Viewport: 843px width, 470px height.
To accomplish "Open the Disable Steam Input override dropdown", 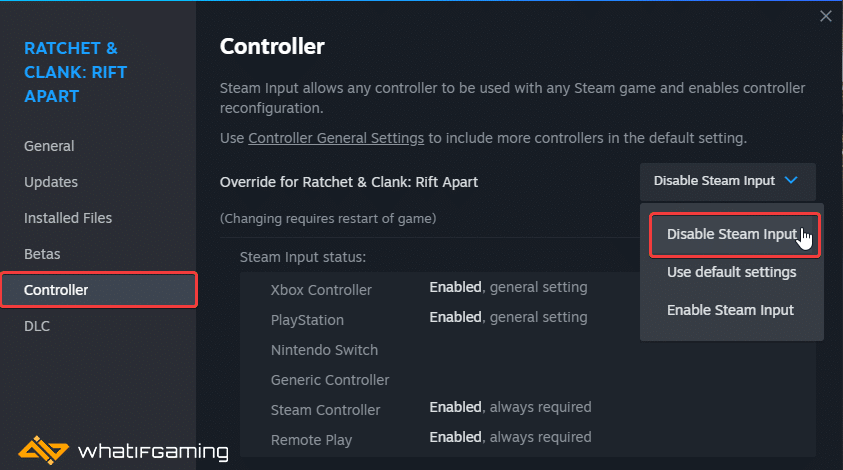I will pyautogui.click(x=727, y=181).
